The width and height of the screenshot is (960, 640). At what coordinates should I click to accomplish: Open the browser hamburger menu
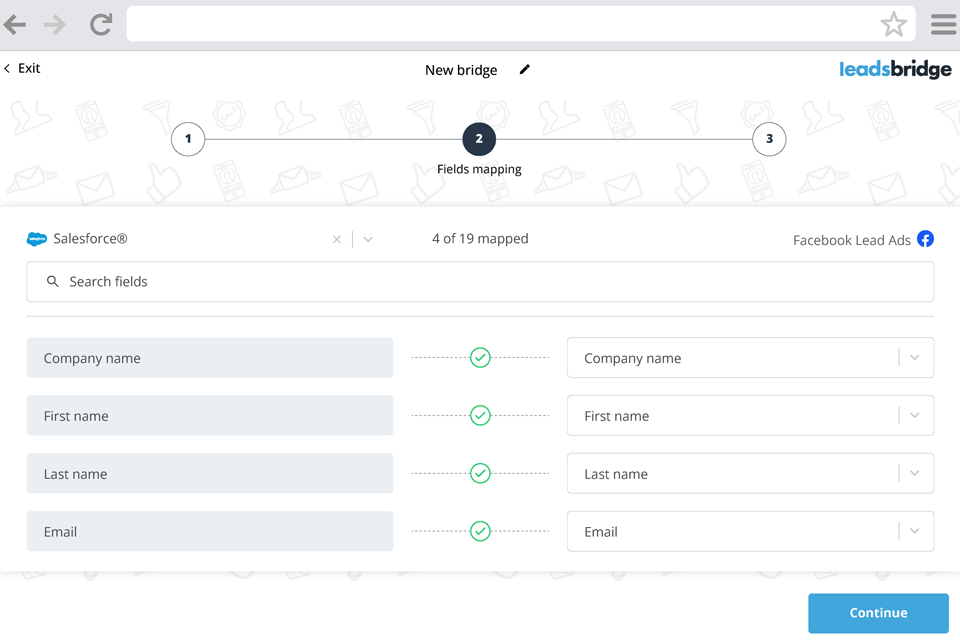coord(943,25)
